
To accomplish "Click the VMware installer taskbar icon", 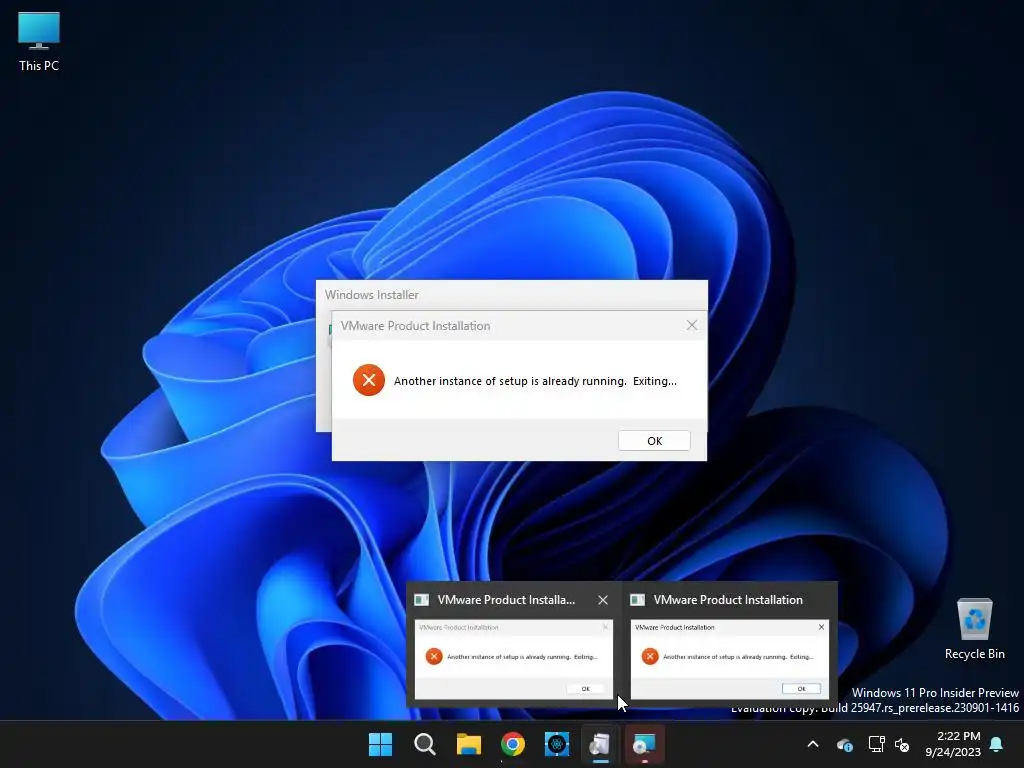I will 600,744.
